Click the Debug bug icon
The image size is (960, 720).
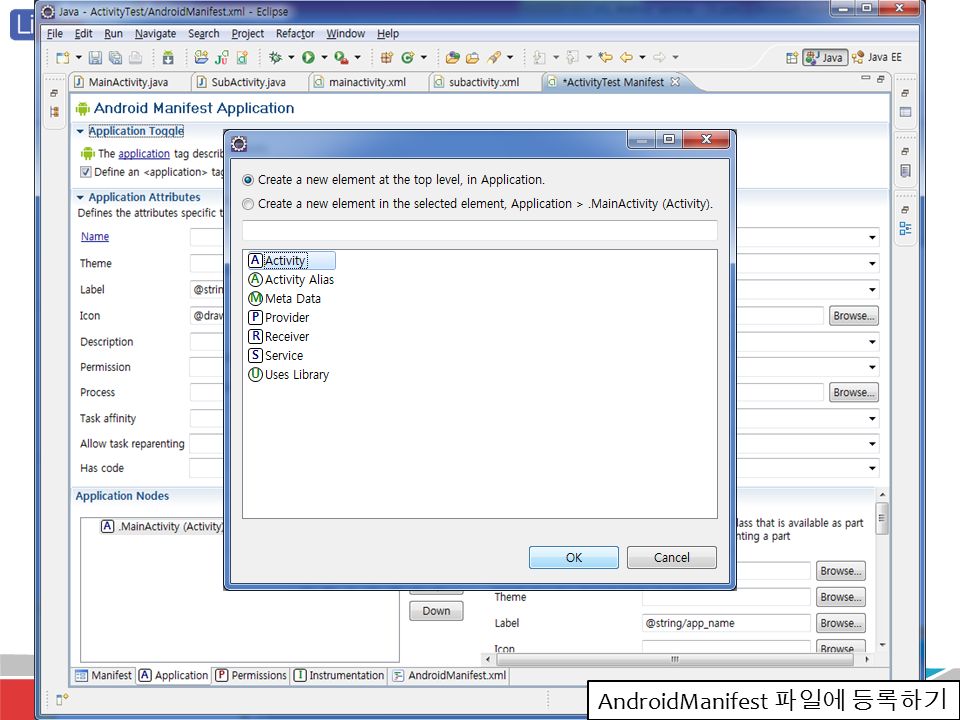(276, 58)
